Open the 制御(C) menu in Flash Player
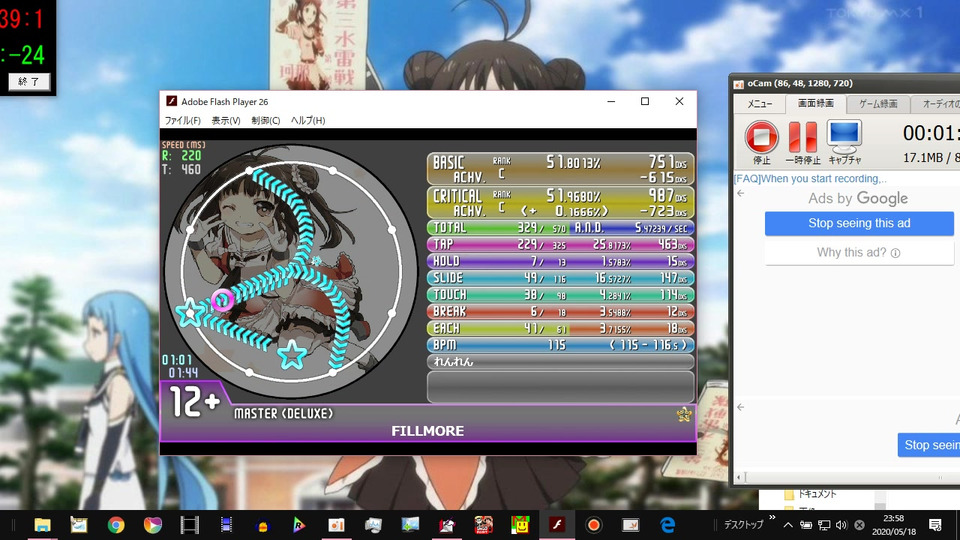 tap(266, 121)
